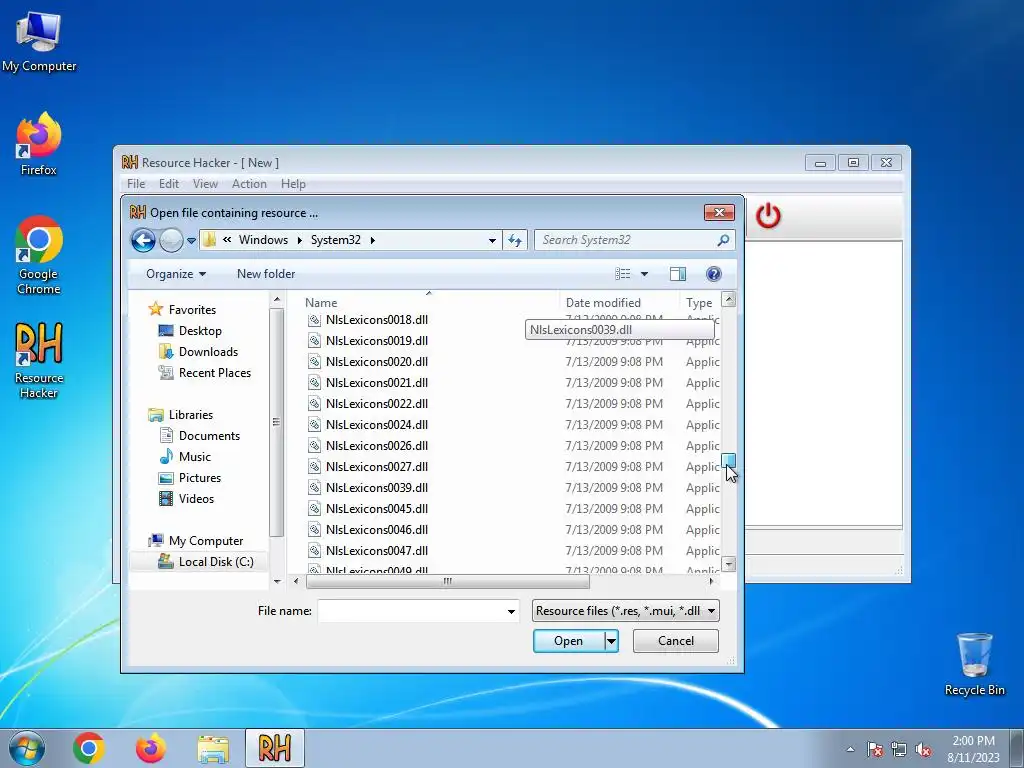
Task: Select NlsLexicons0039.dll in the file list
Action: click(377, 488)
